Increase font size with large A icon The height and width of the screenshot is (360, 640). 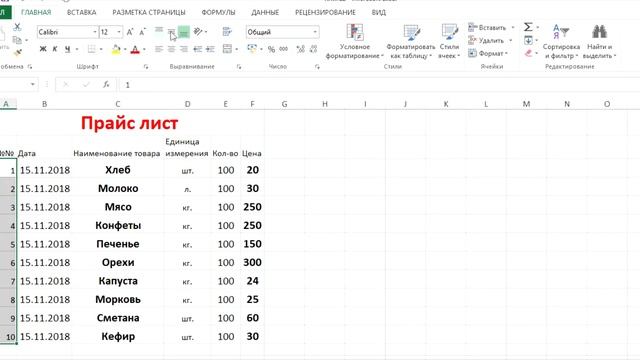point(130,32)
